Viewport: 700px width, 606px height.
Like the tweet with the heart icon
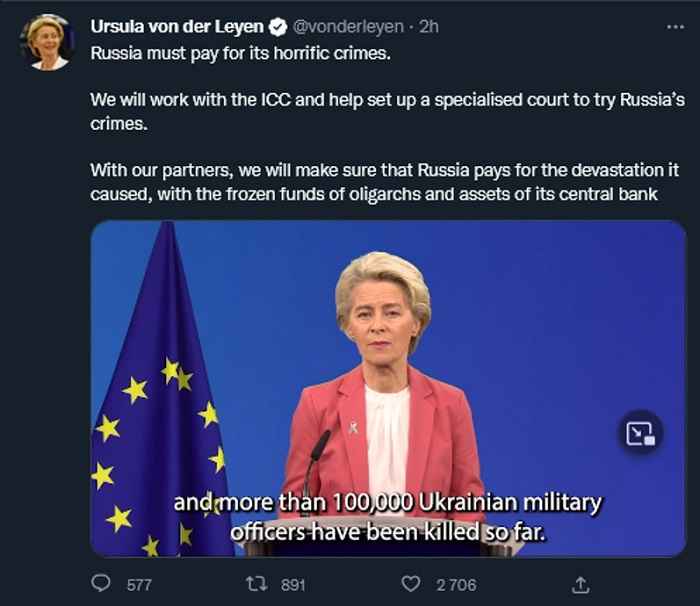(x=411, y=584)
